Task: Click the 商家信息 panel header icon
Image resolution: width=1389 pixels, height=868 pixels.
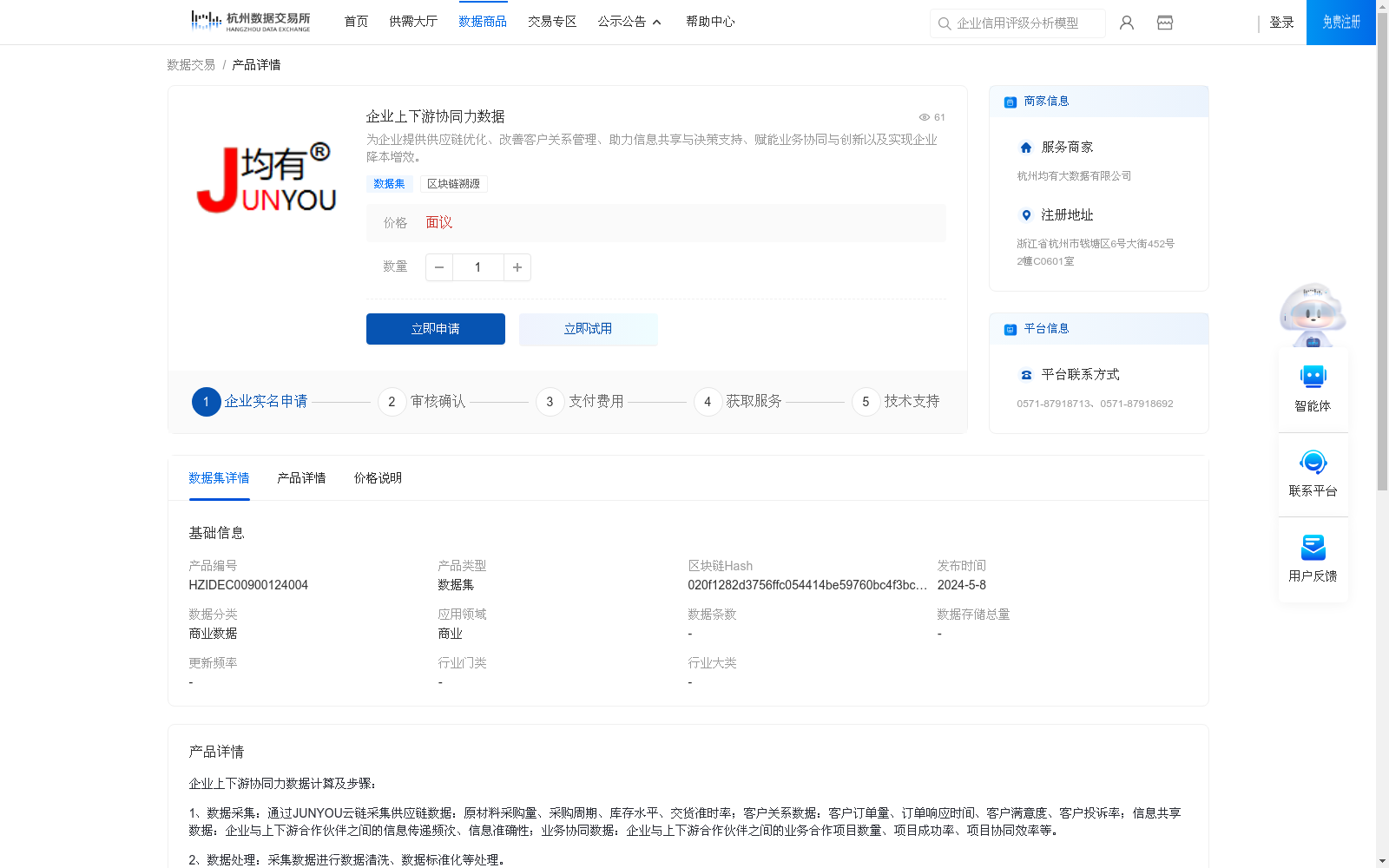Action: pos(1010,102)
